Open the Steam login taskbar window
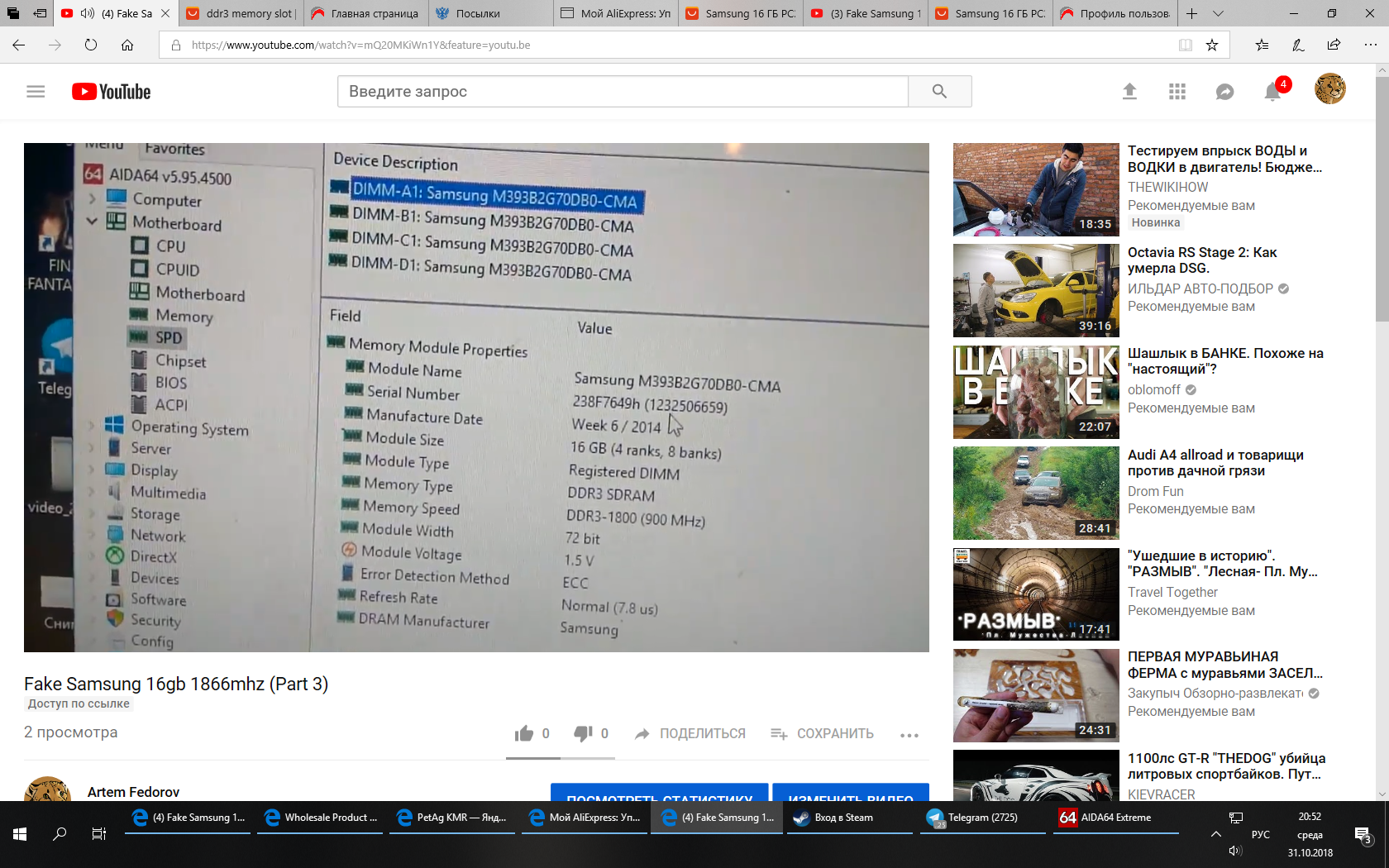The height and width of the screenshot is (868, 1389). pos(851,818)
